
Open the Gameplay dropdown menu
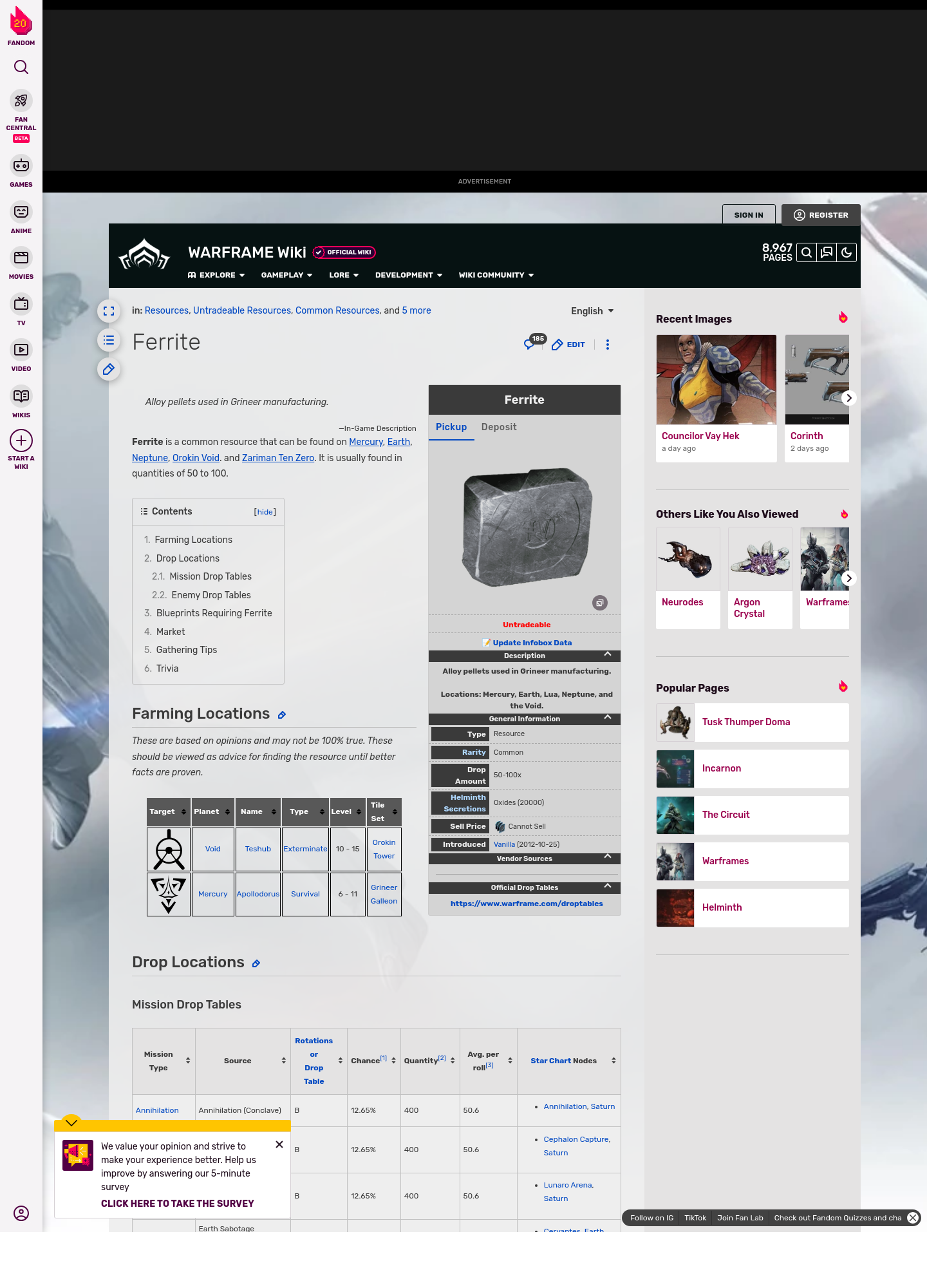pyautogui.click(x=286, y=275)
